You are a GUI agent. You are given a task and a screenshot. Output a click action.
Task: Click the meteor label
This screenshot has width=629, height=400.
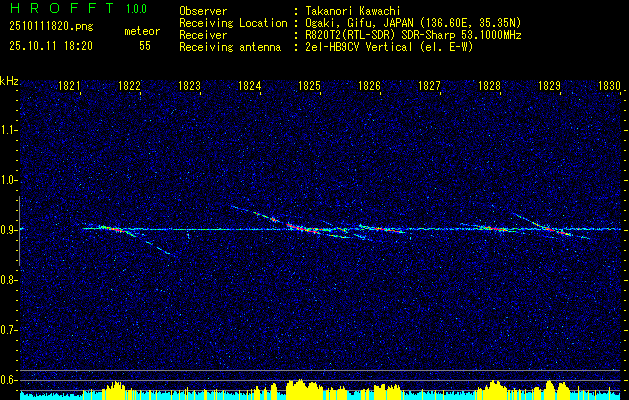(142, 31)
